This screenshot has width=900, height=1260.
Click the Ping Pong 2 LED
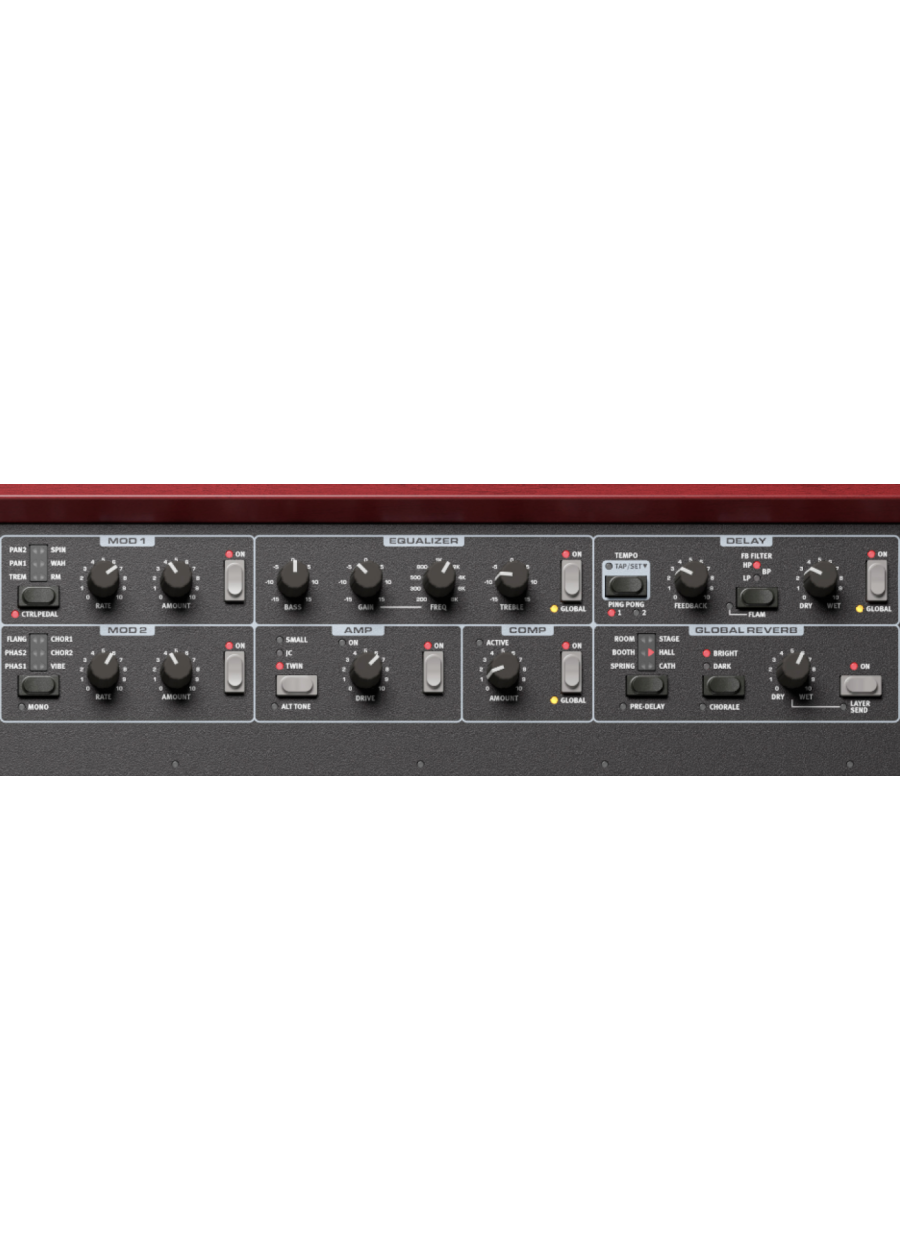pyautogui.click(x=636, y=612)
